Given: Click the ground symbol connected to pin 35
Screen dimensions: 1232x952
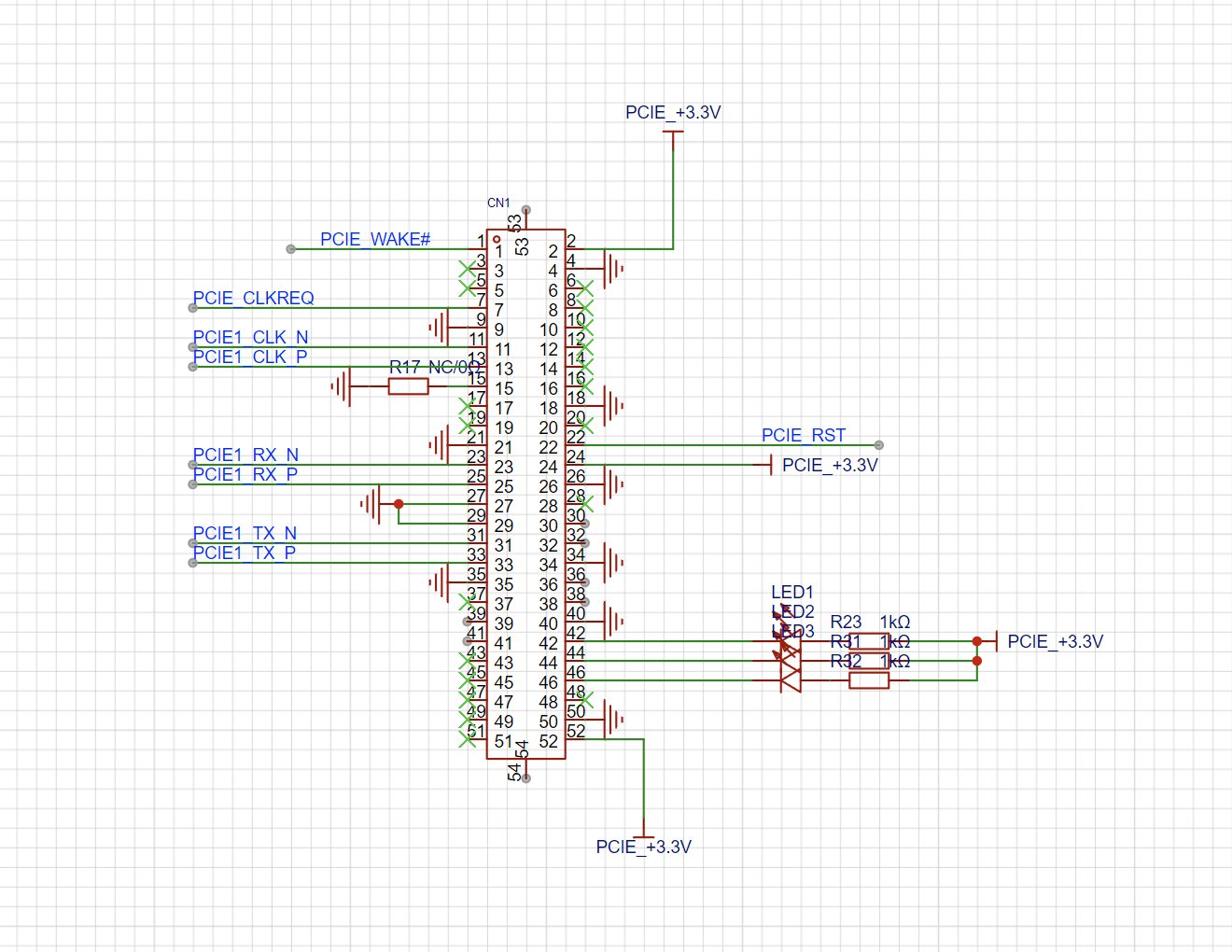Looking at the screenshot, I should point(439,582).
